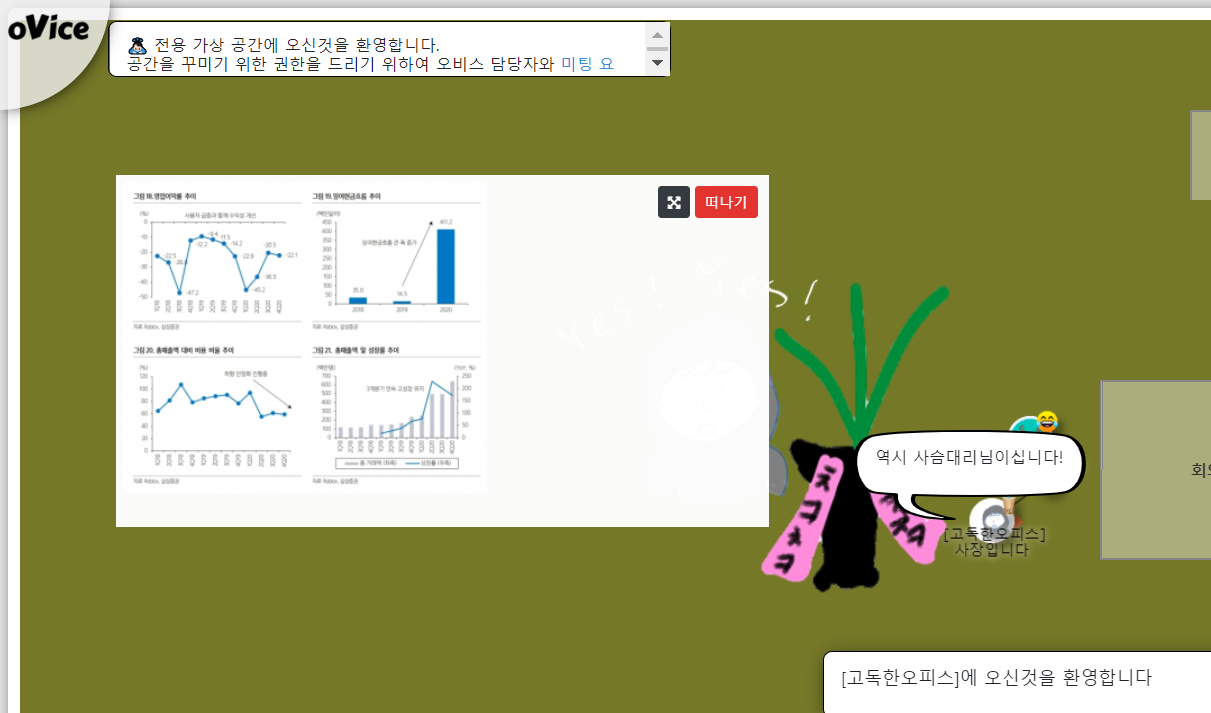Click the 고독한오피스에 오신것을 환영합니다 message

(x=996, y=678)
